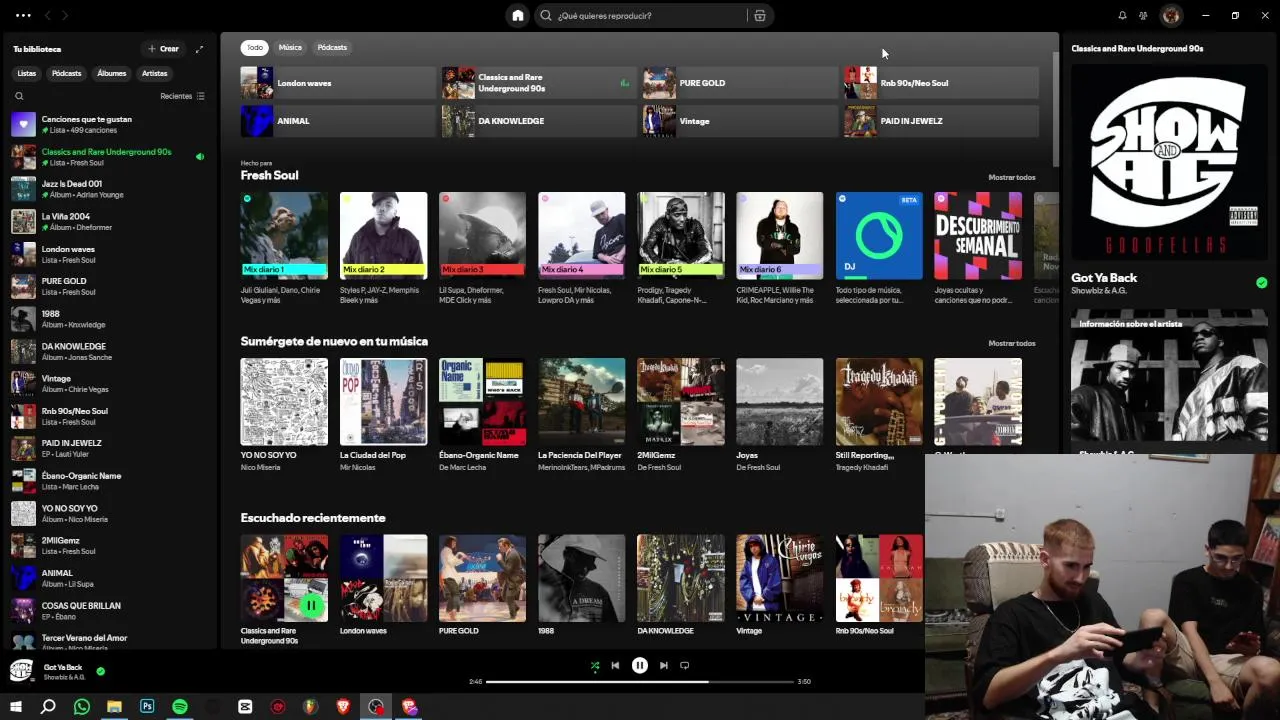
Task: Open Mix diario 1 card
Action: 284,250
